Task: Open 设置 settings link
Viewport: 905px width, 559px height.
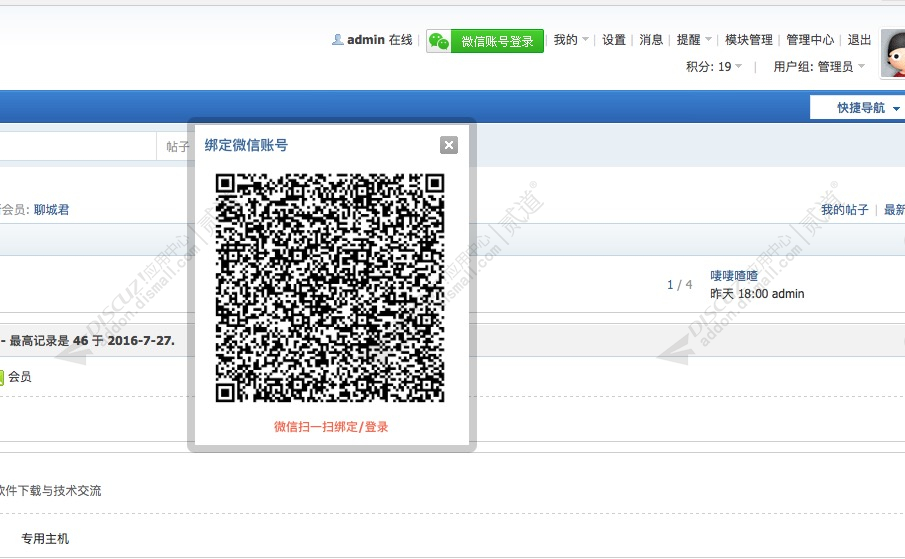Action: 614,40
